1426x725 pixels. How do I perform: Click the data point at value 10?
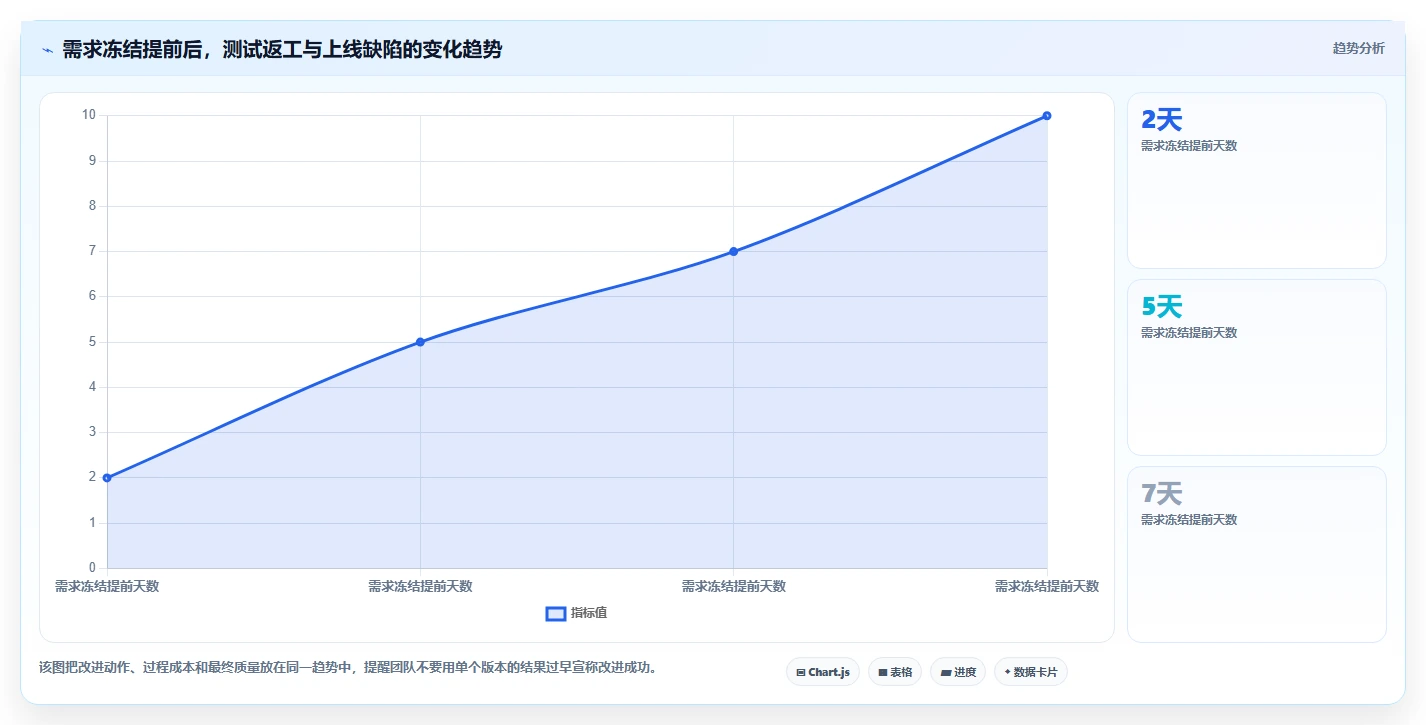[1047, 116]
